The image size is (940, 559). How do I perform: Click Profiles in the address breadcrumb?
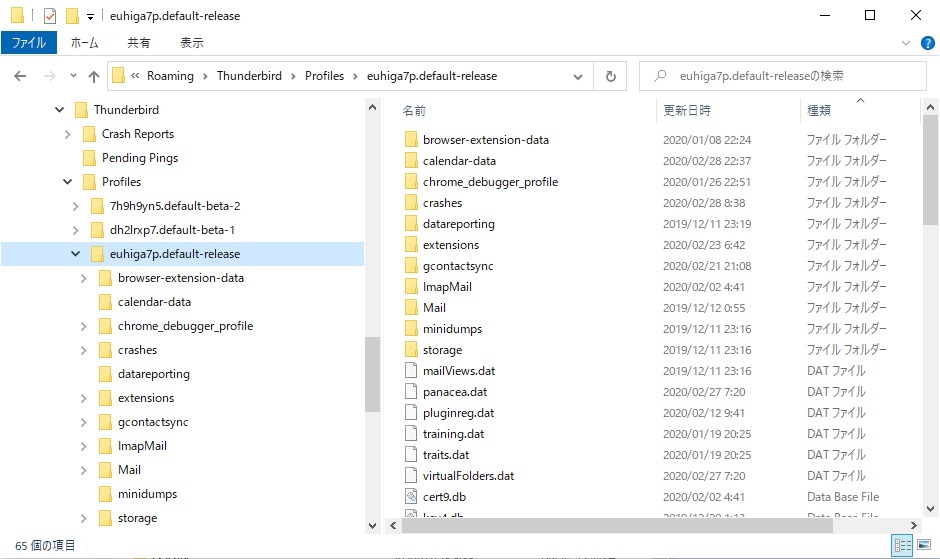pos(324,76)
